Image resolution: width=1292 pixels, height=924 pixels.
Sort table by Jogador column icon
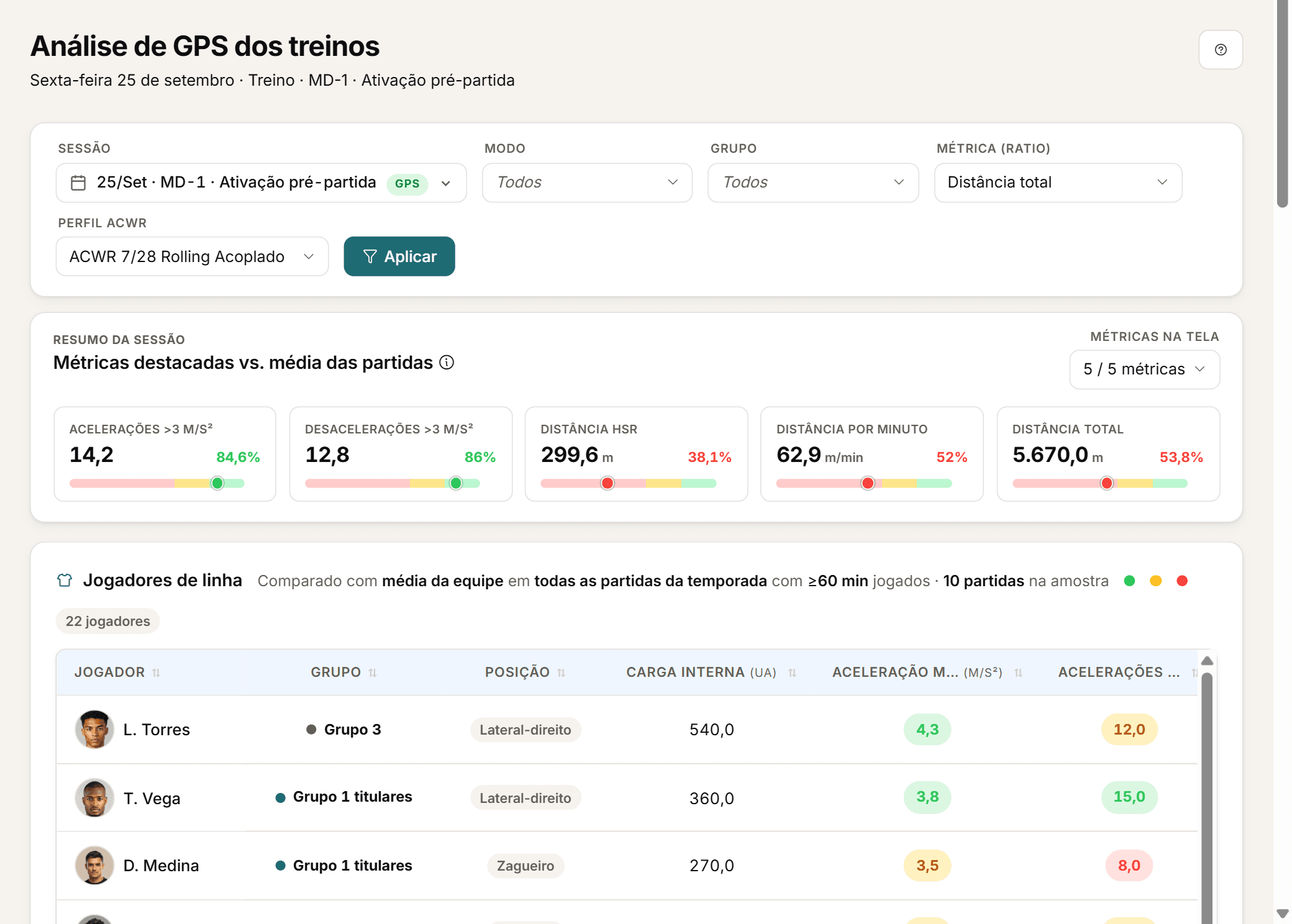[157, 673]
